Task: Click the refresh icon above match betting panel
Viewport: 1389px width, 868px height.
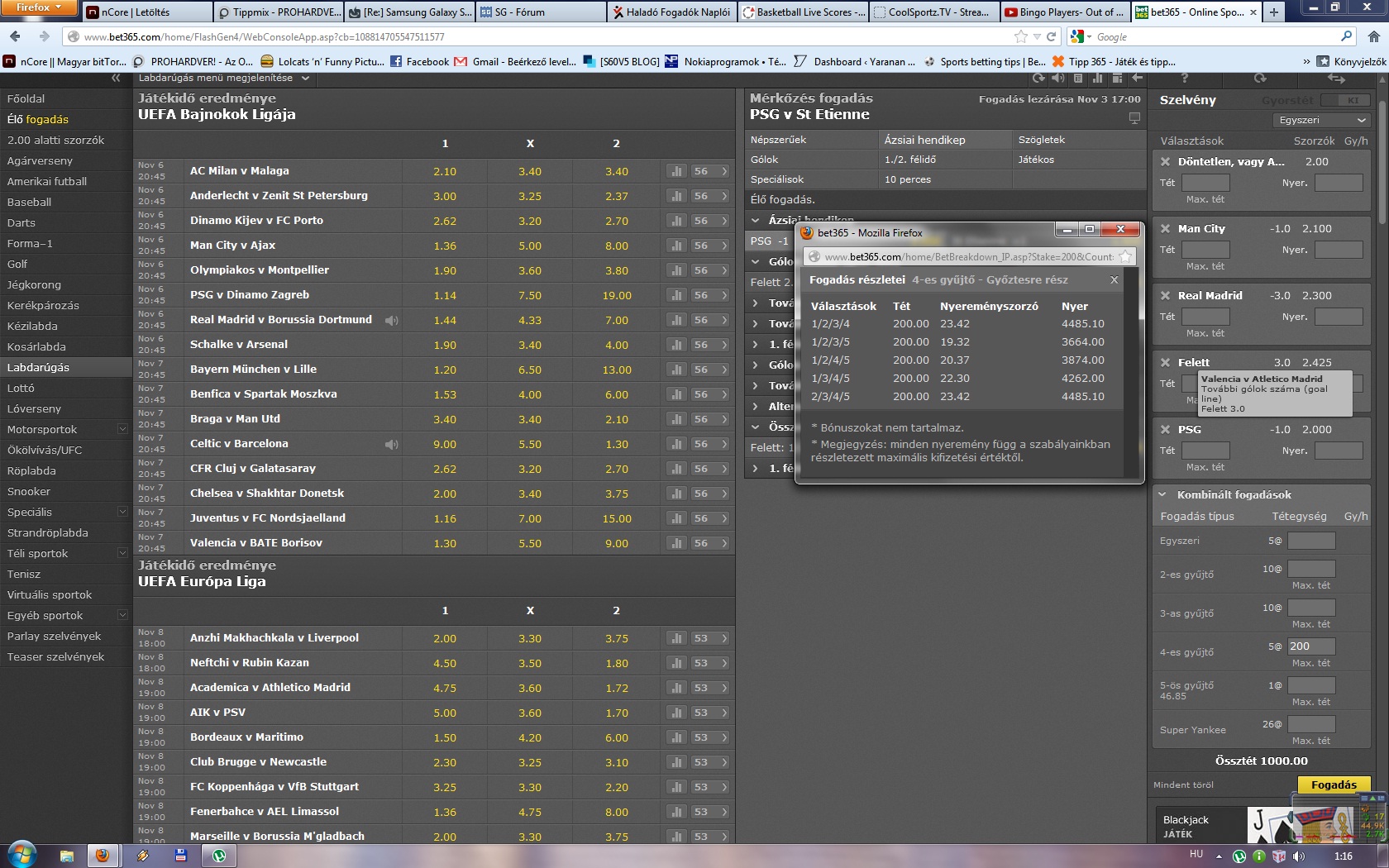Action: [x=1038, y=78]
